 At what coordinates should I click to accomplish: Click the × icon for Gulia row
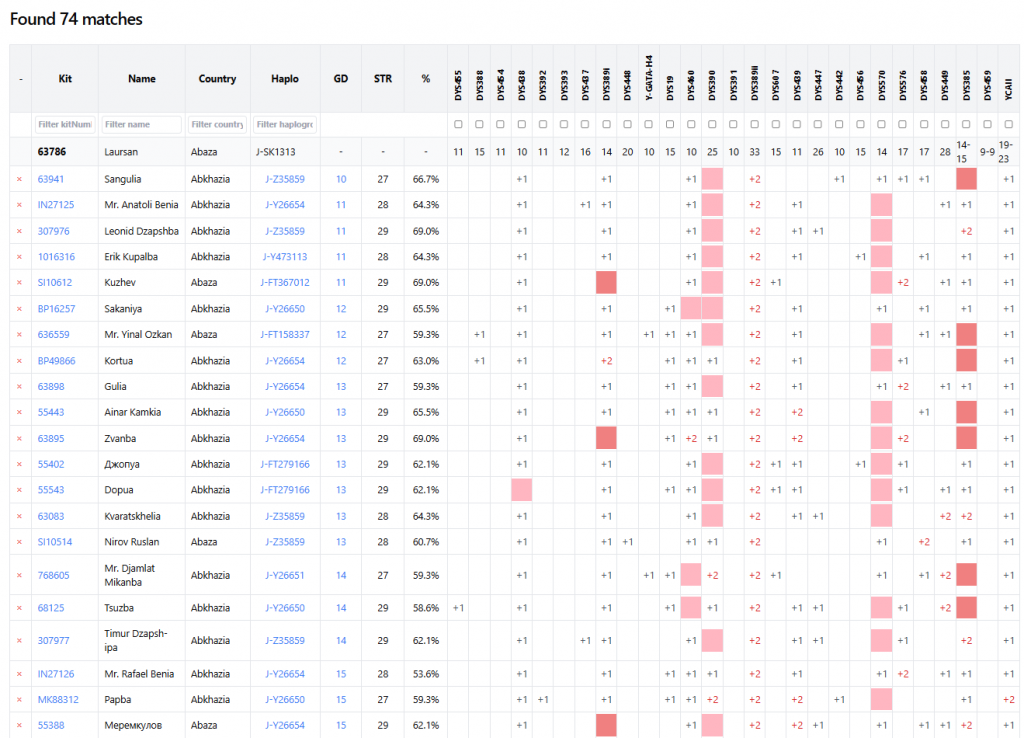(18, 387)
